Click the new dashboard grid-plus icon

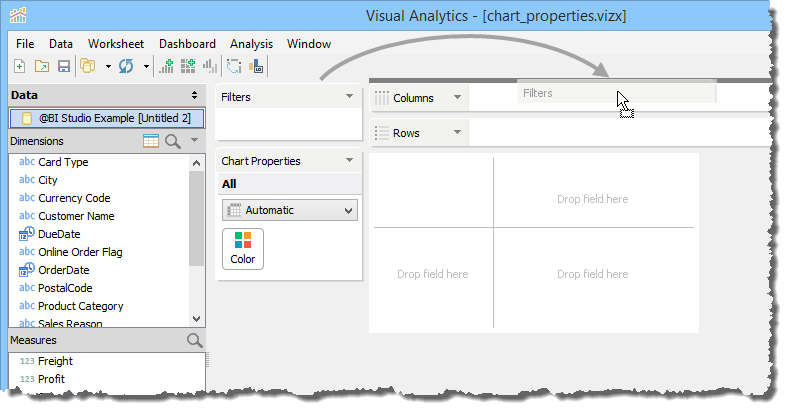tap(188, 67)
